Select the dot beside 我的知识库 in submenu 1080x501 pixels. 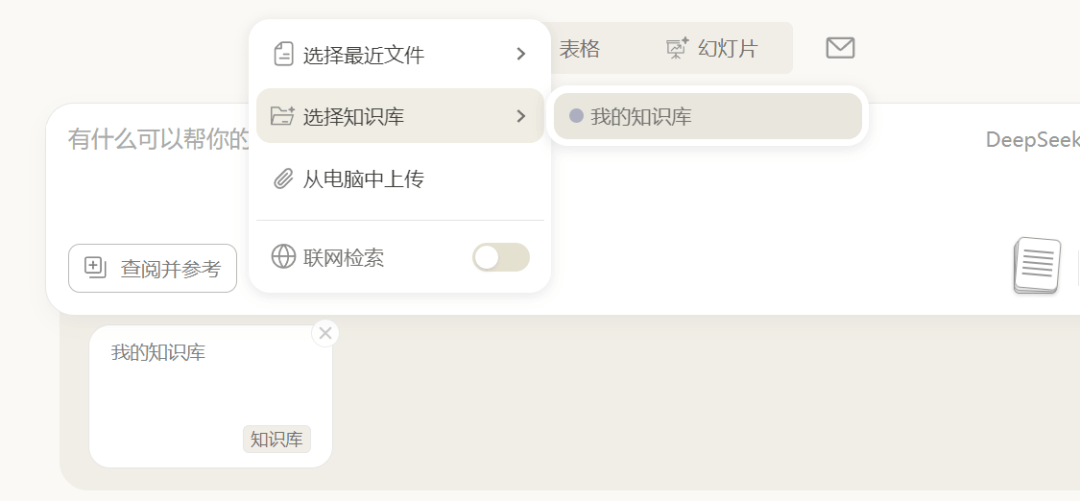(576, 116)
